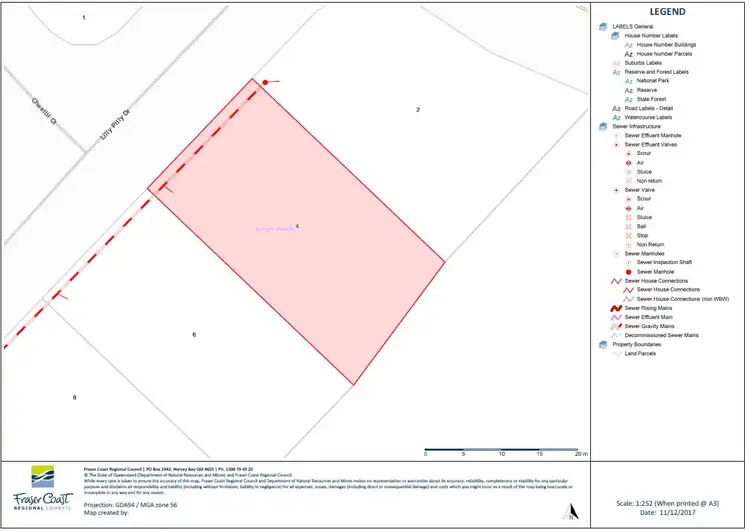Click the north arrow compass icon
750x531 pixels.
click(569, 511)
